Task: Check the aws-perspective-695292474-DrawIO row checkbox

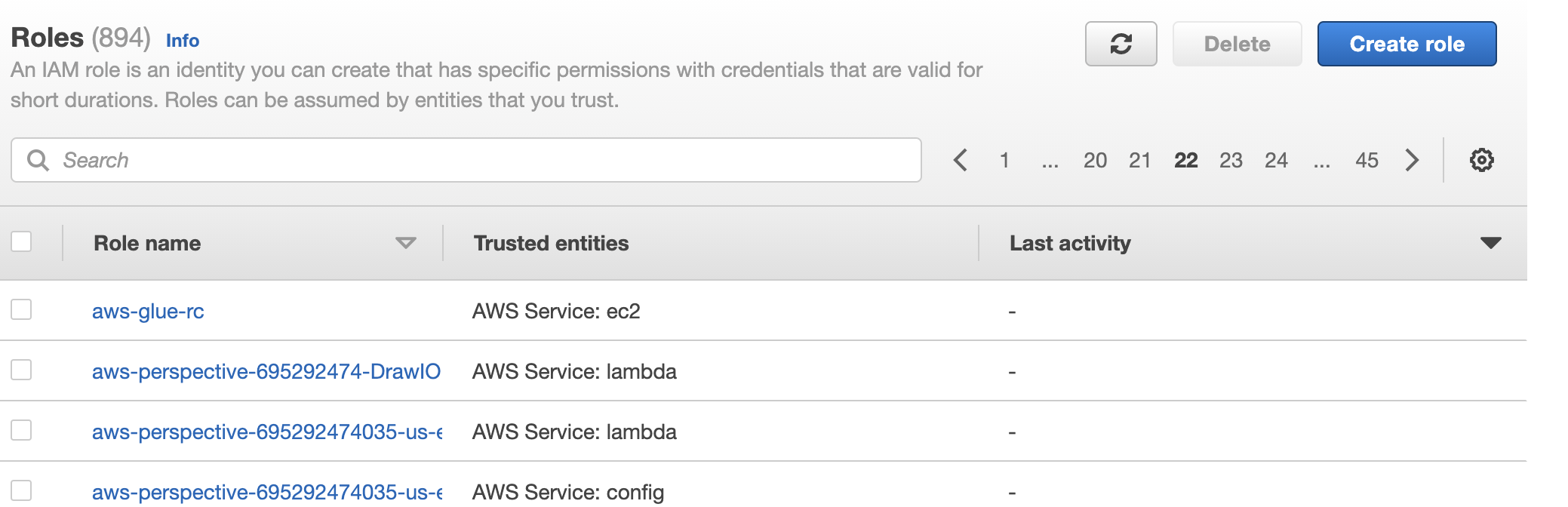Action: (x=21, y=370)
